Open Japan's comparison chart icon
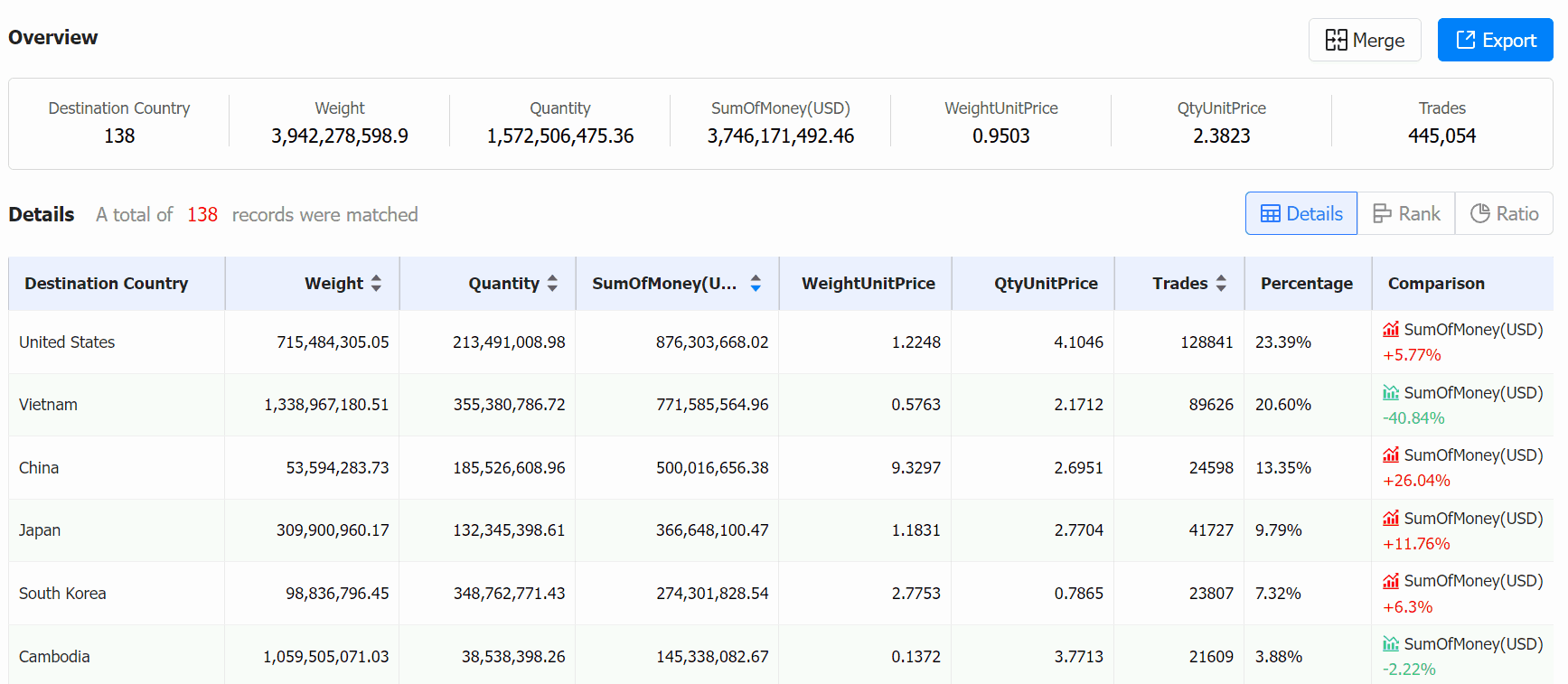This screenshot has width=1568, height=684. pyautogui.click(x=1391, y=519)
